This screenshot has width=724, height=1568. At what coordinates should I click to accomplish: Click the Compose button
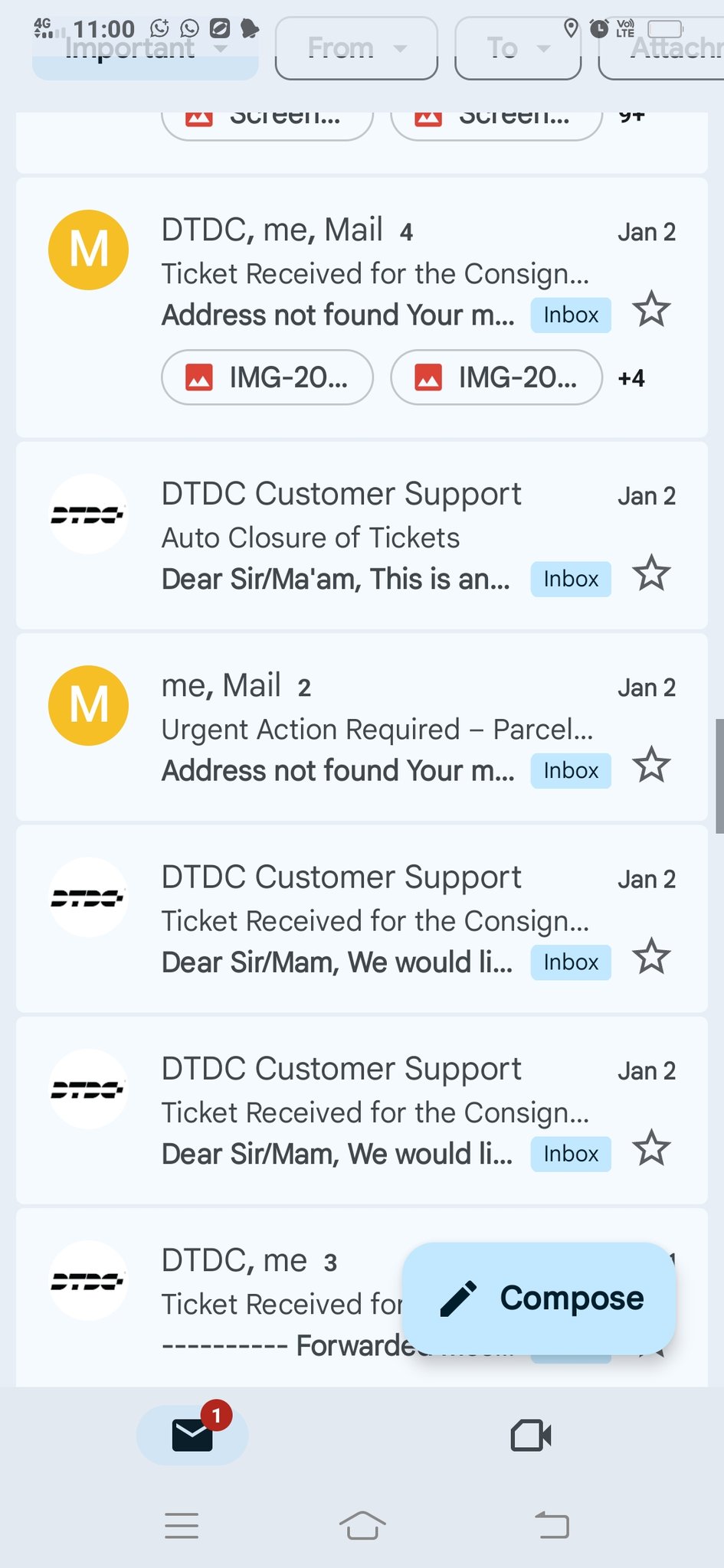coord(539,1298)
